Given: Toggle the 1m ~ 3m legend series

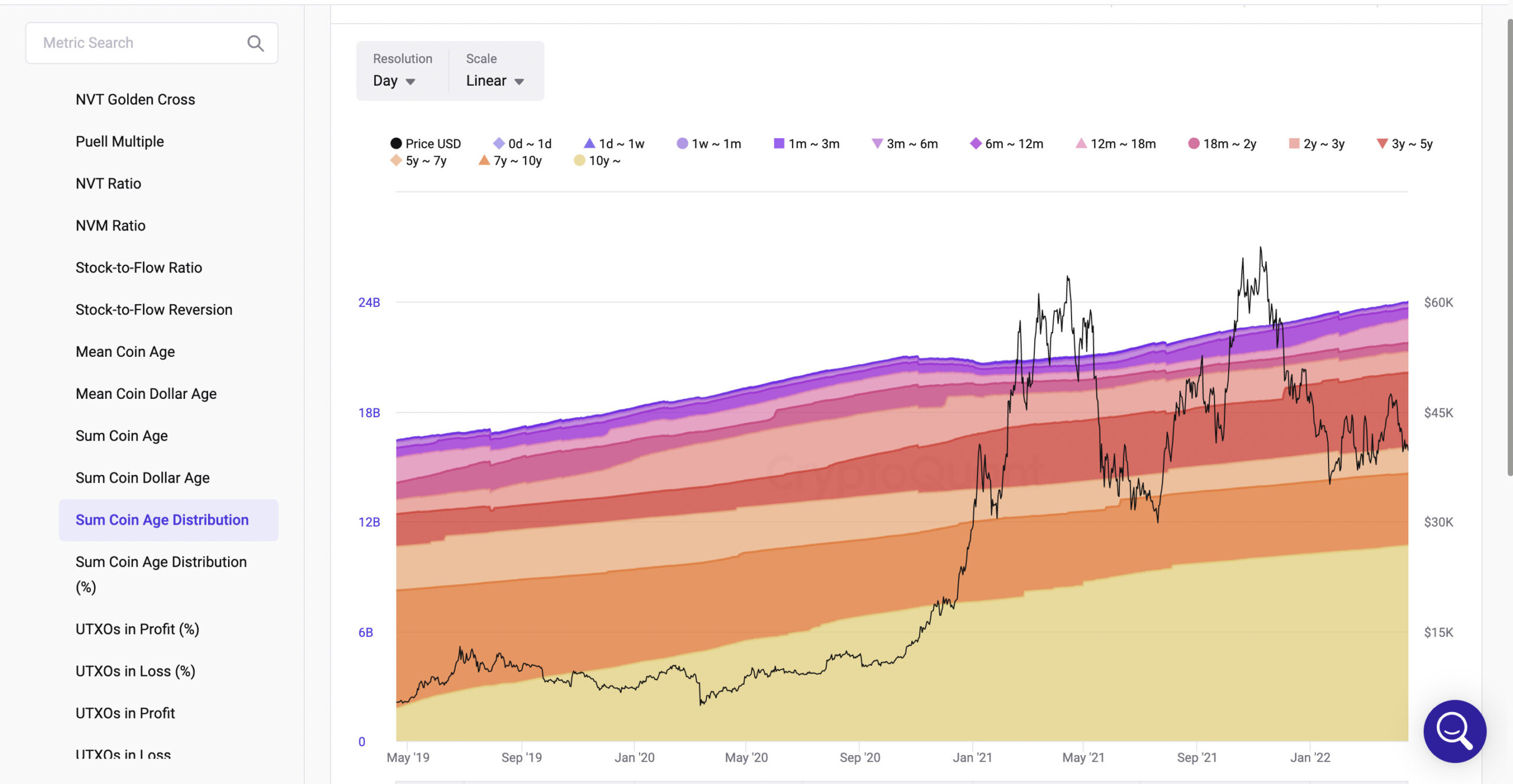Looking at the screenshot, I should (x=807, y=144).
